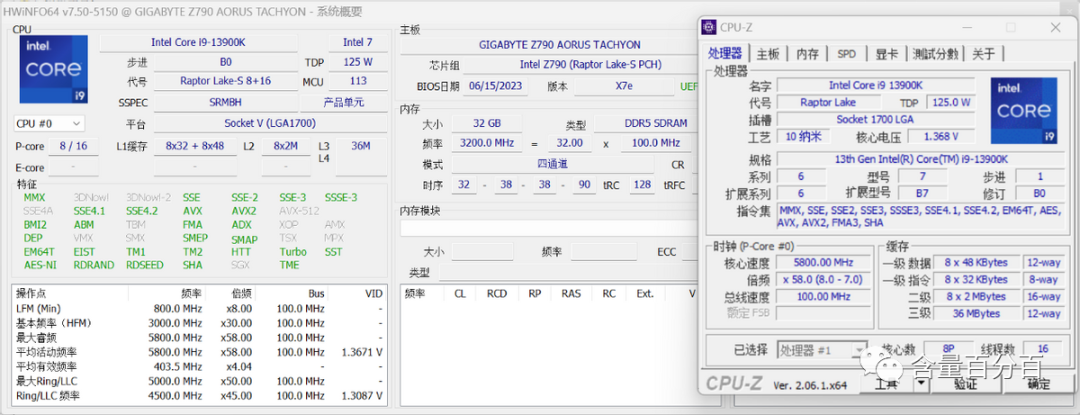The height and width of the screenshot is (415, 1080).
Task: Switch to the 主板 tab in CPU-Z
Action: 768,54
